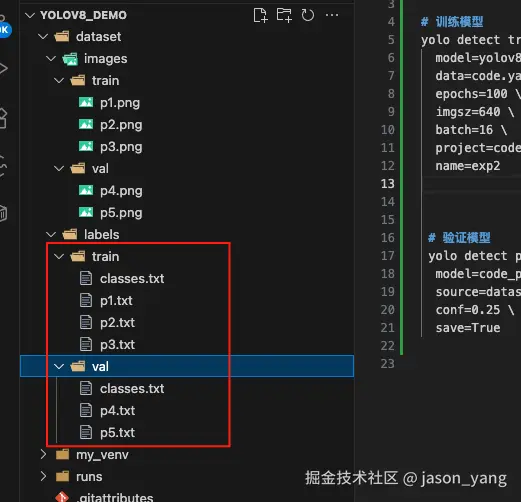The height and width of the screenshot is (502, 521).
Task: Open the p5.png image file
Action: 121,213
